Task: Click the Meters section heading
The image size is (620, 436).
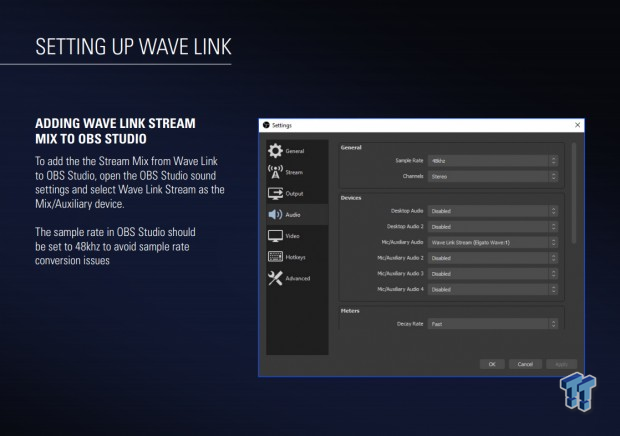Action: (x=350, y=311)
